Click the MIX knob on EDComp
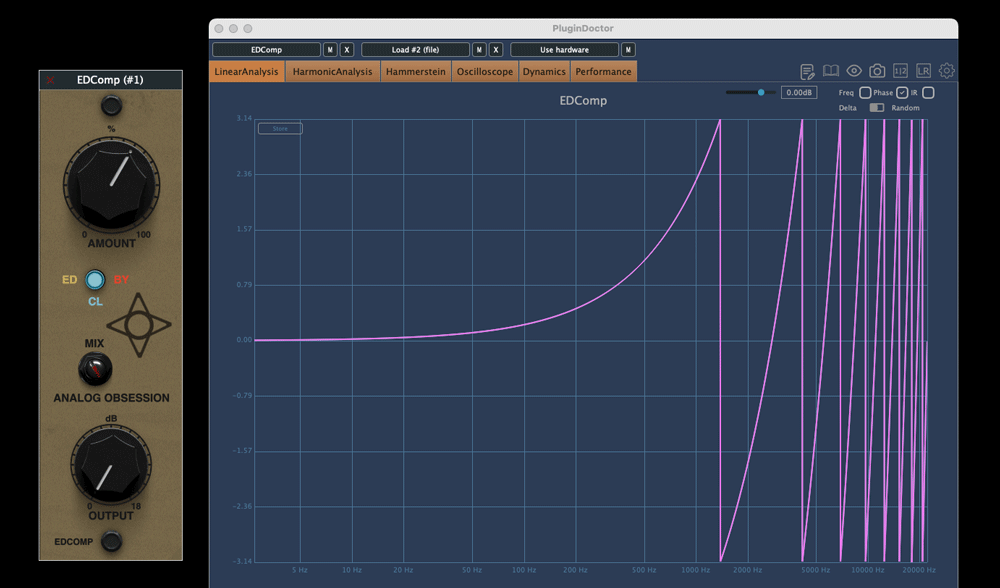1000x588 pixels. point(95,369)
